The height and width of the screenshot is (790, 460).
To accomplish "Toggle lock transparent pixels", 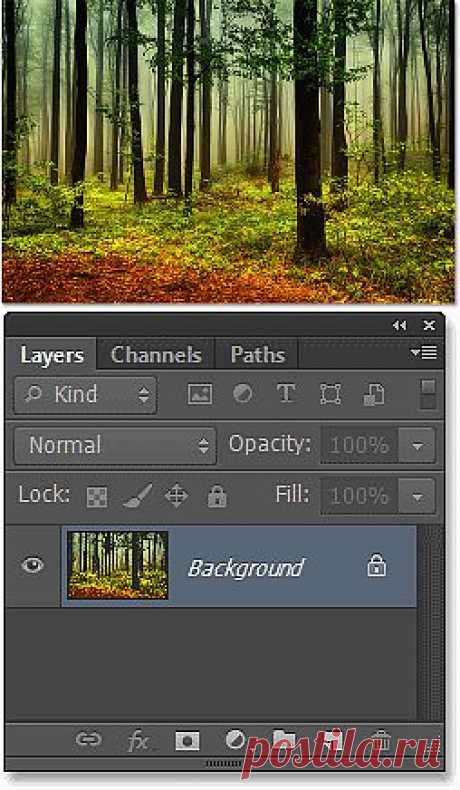I will click(97, 496).
